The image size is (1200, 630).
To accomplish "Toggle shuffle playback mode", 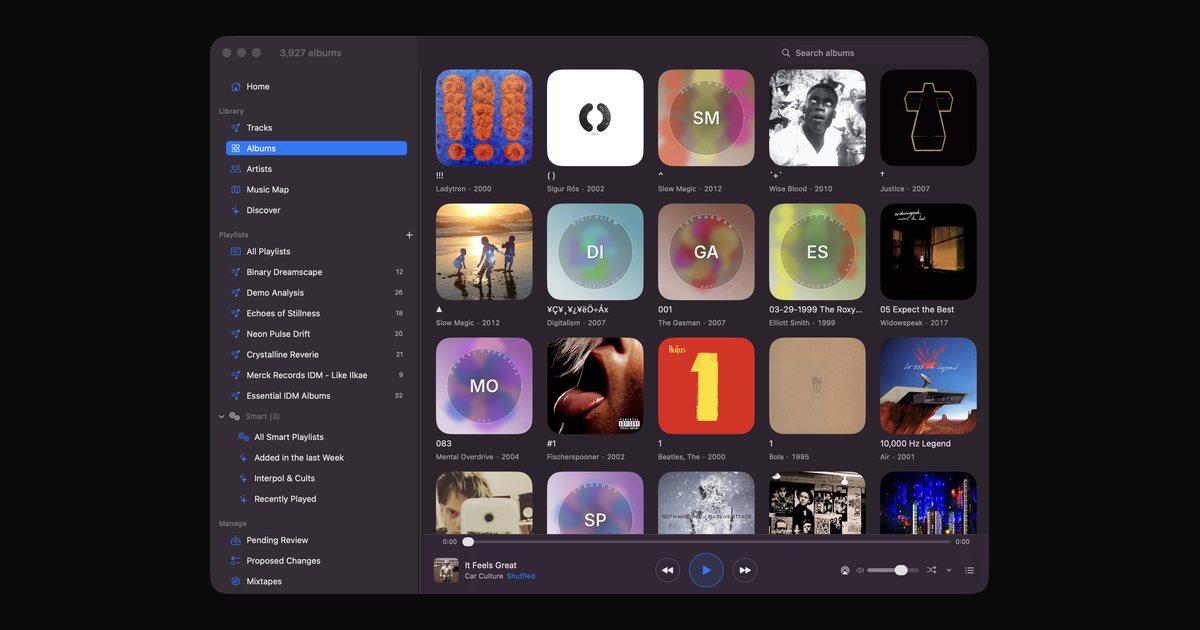I will 931,570.
